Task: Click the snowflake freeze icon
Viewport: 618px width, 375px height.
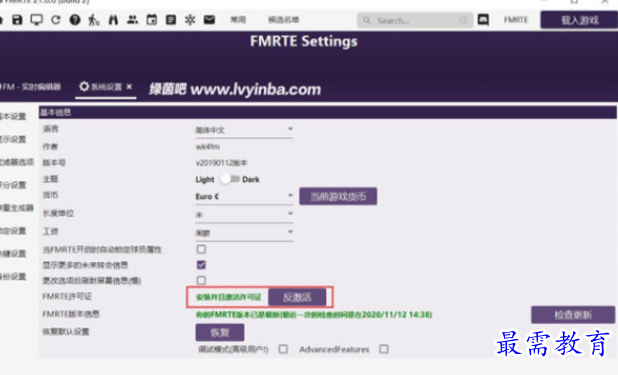Action: pyautogui.click(x=190, y=20)
